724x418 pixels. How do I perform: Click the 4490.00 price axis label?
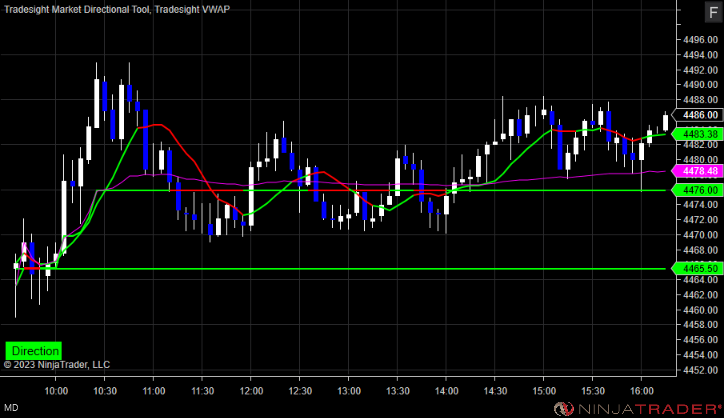point(700,85)
